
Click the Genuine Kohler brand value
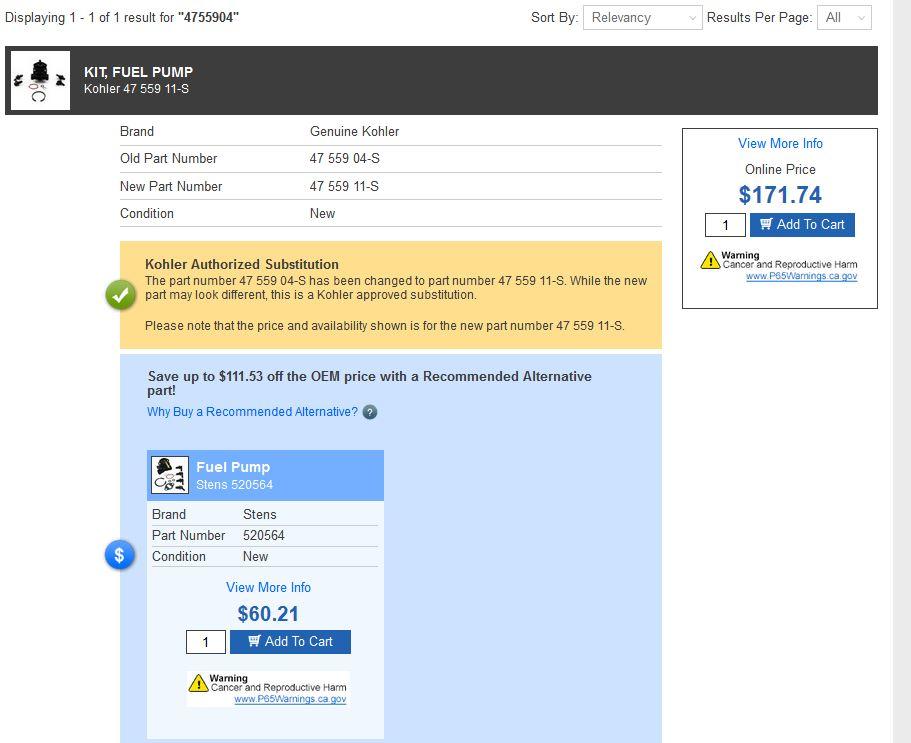pos(354,132)
